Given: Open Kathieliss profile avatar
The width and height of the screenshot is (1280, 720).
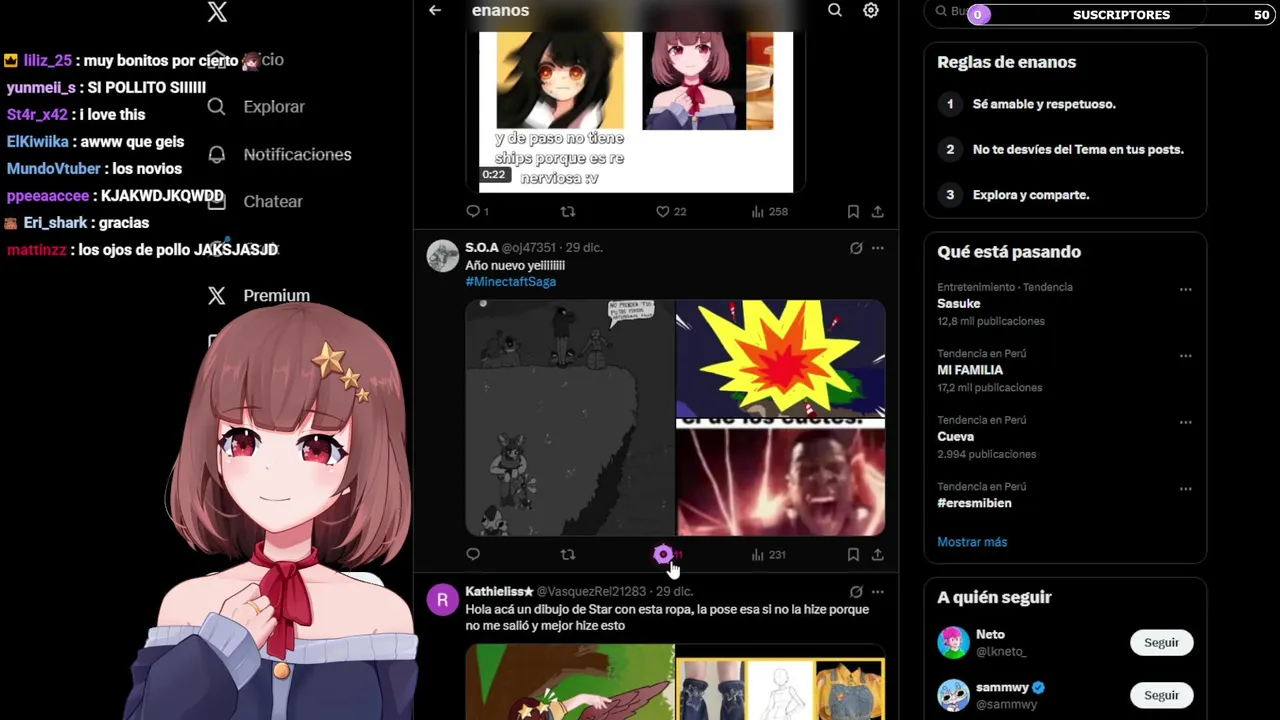Looking at the screenshot, I should [442, 600].
